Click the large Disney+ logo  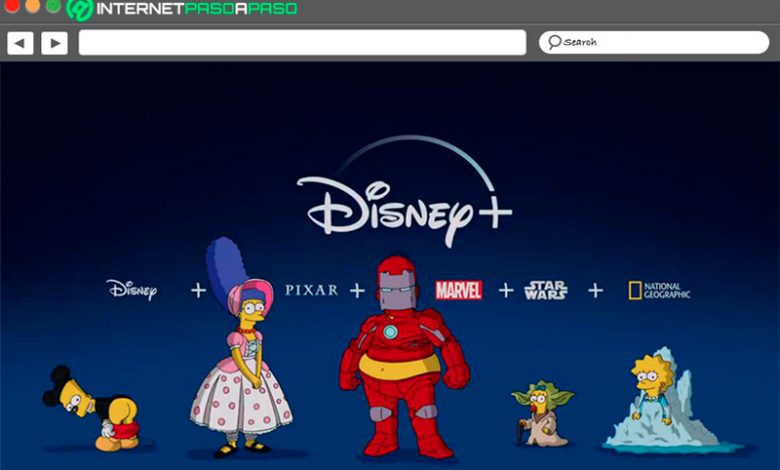(x=404, y=192)
